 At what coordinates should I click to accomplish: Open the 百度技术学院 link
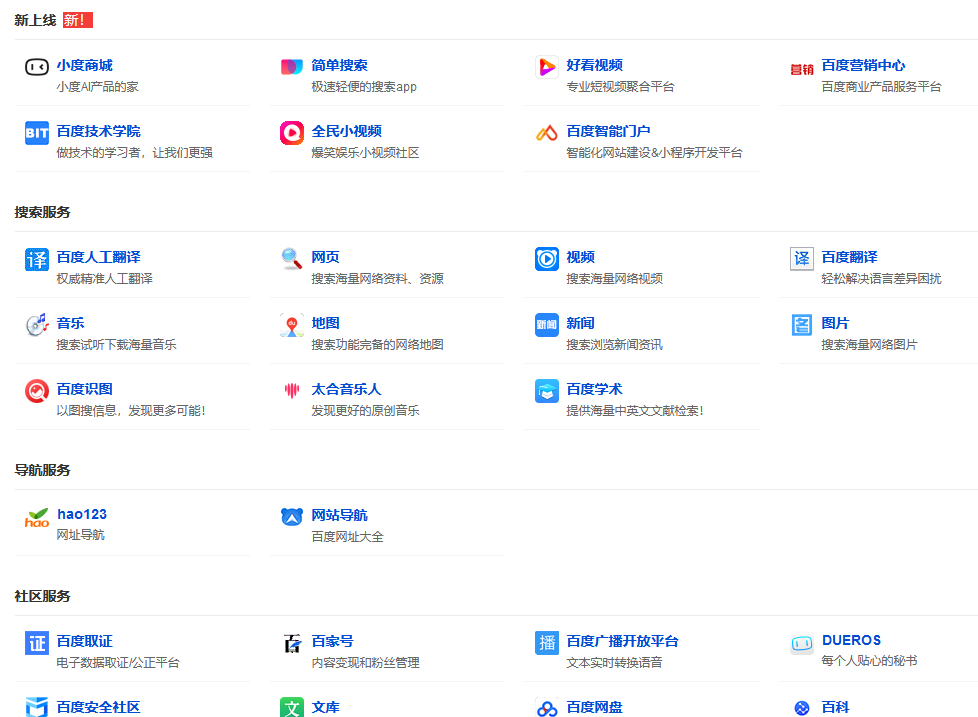99,132
